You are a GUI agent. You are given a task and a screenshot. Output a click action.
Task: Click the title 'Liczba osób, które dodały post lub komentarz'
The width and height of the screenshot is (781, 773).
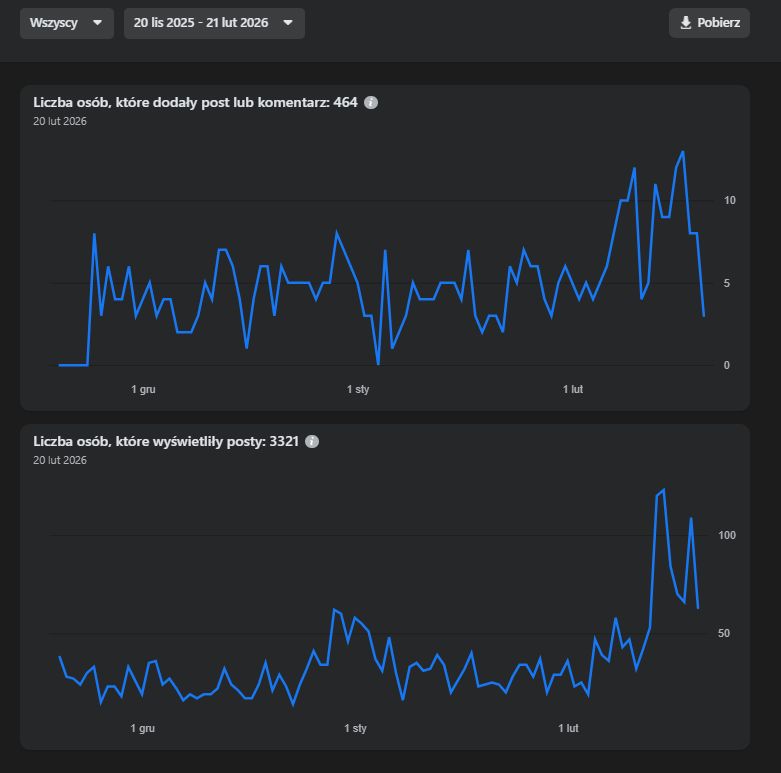tap(195, 102)
